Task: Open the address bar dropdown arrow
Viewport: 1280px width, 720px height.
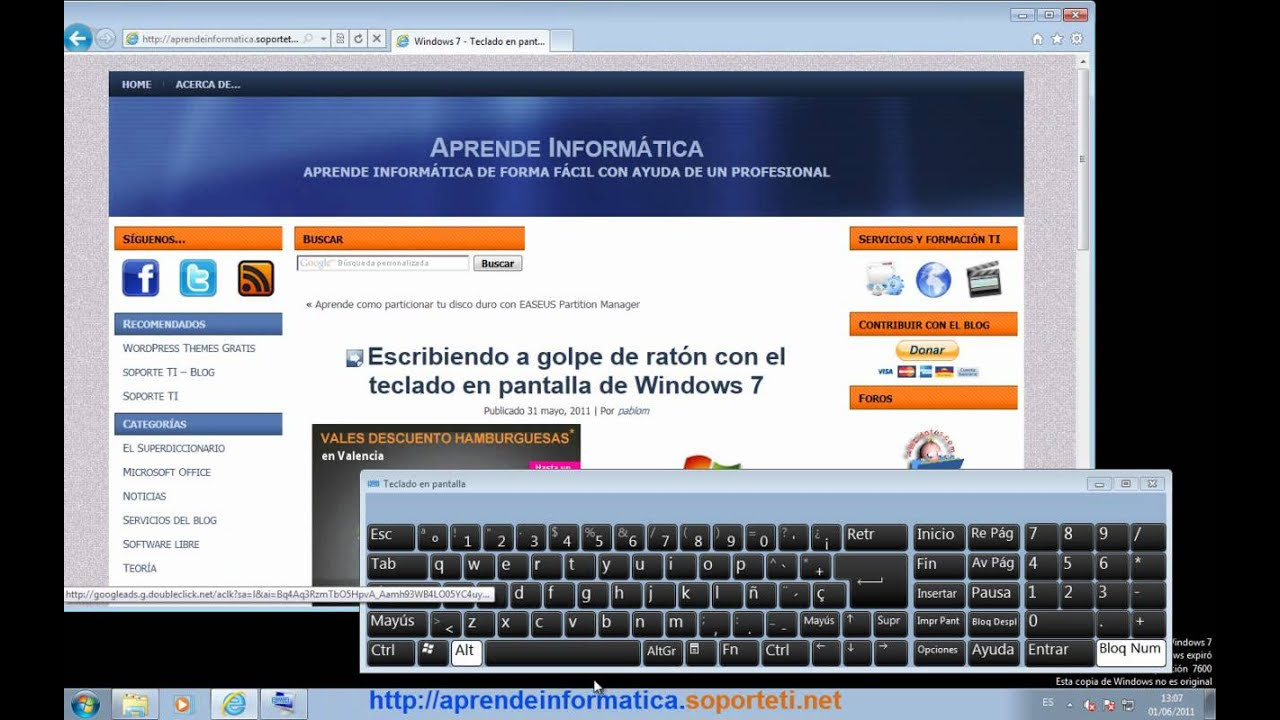Action: (x=324, y=39)
